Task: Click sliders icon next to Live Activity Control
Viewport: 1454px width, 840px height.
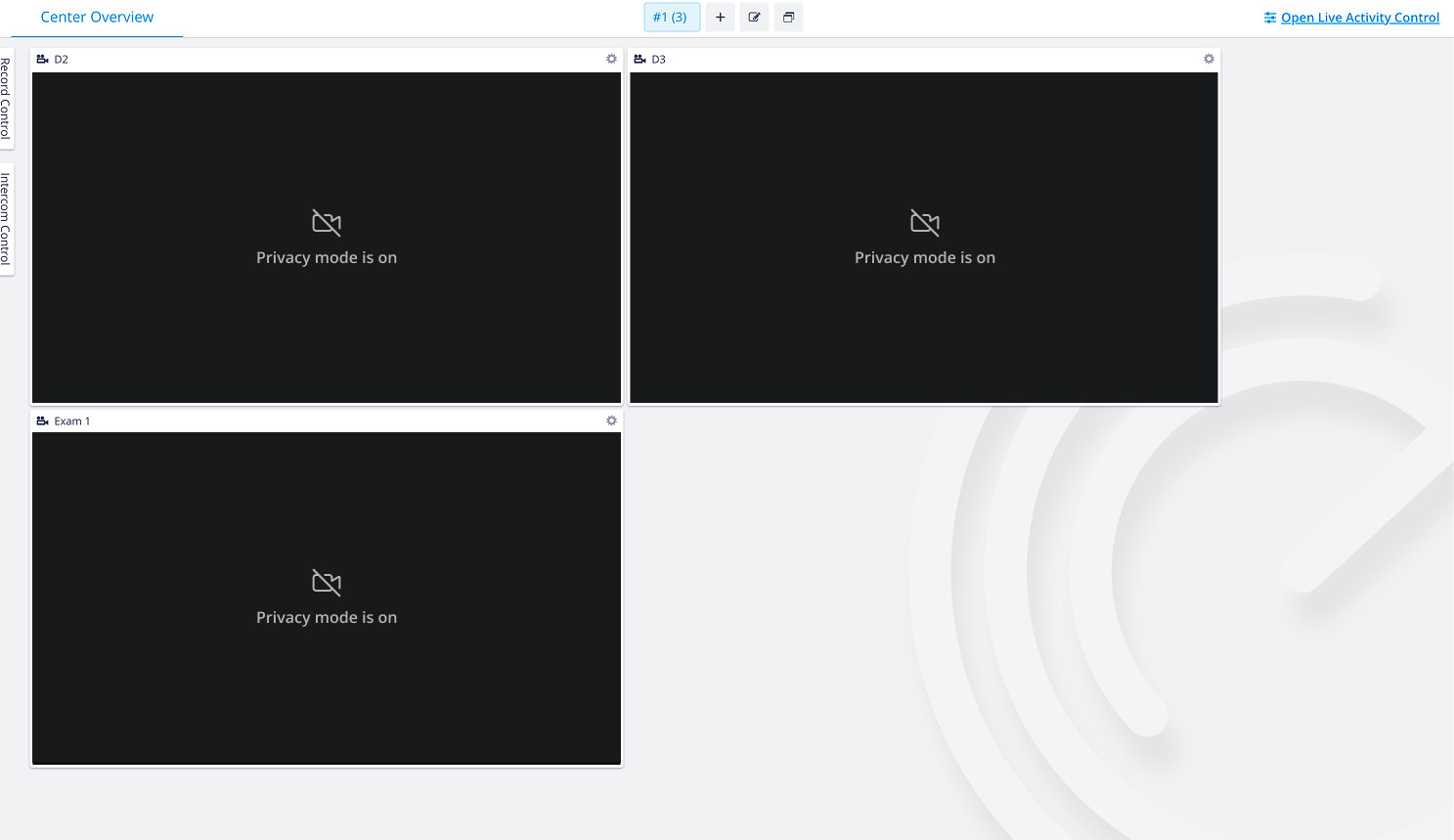Action: click(x=1270, y=18)
